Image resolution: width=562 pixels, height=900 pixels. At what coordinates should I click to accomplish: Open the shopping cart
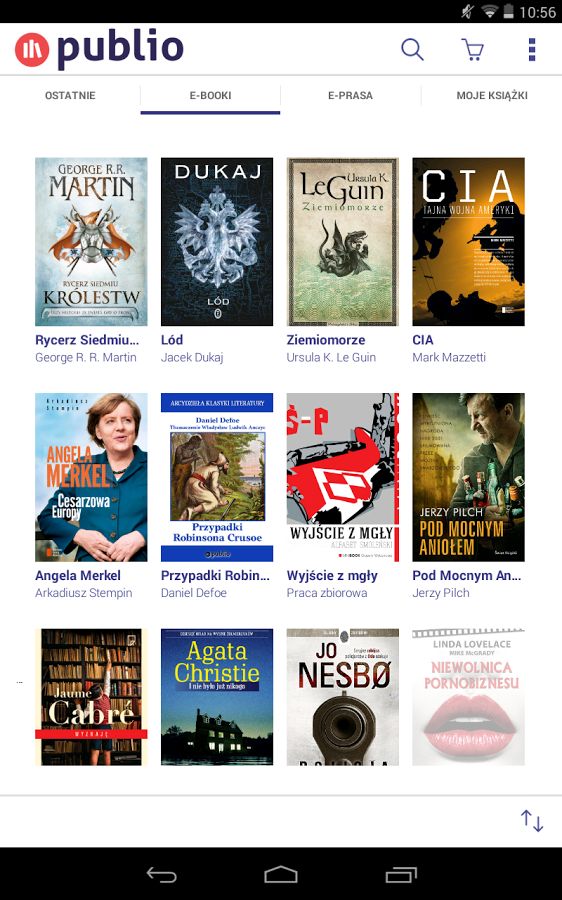[473, 50]
